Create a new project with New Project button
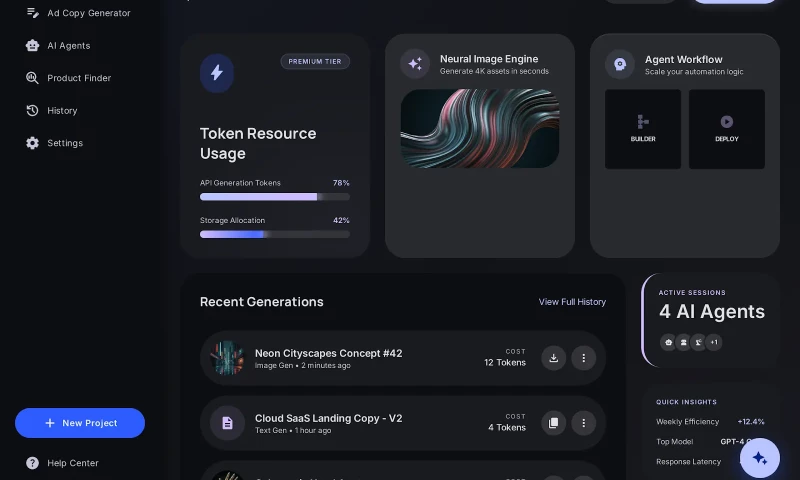This screenshot has width=800, height=480. tap(80, 423)
